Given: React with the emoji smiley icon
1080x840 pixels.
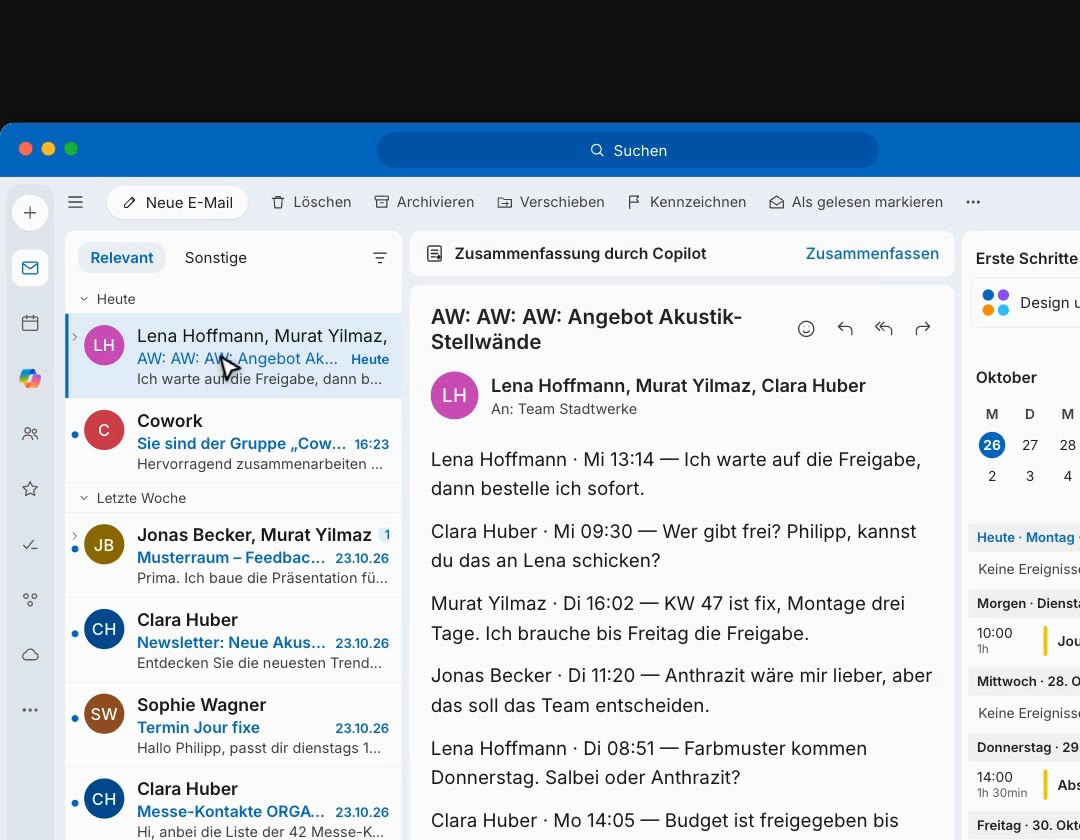Looking at the screenshot, I should point(806,328).
